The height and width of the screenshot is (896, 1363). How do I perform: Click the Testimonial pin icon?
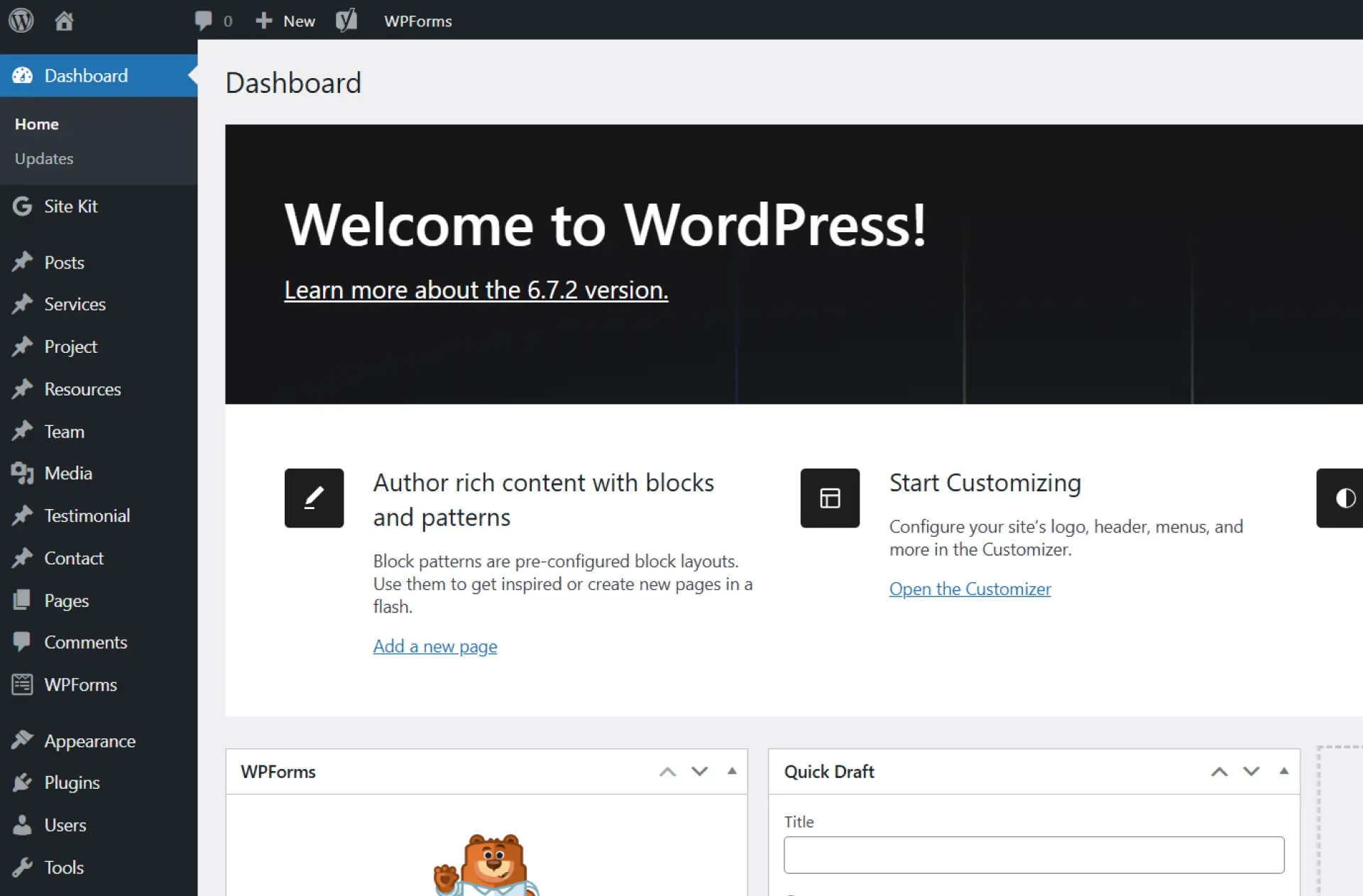22,515
